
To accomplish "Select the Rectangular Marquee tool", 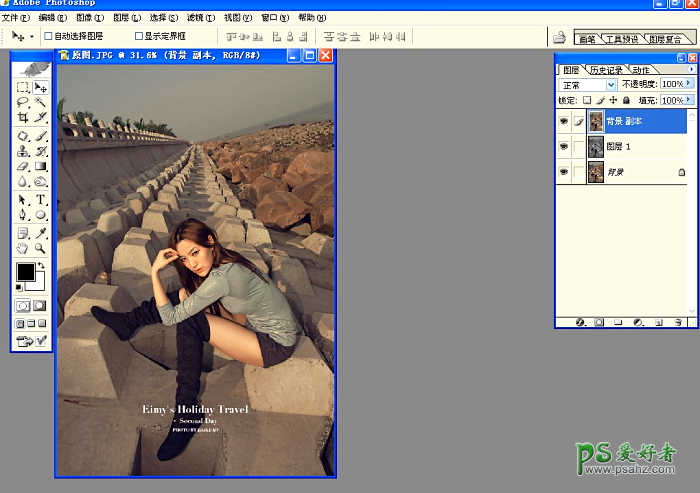I will (23, 88).
